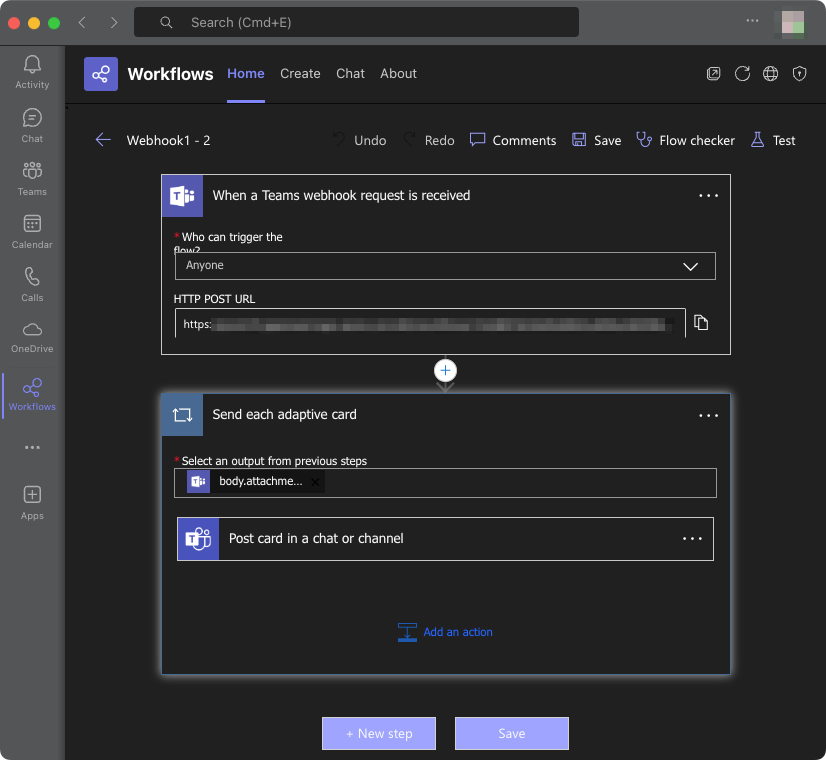The width and height of the screenshot is (826, 760).
Task: Pop out the app in new window
Action: pos(713,74)
